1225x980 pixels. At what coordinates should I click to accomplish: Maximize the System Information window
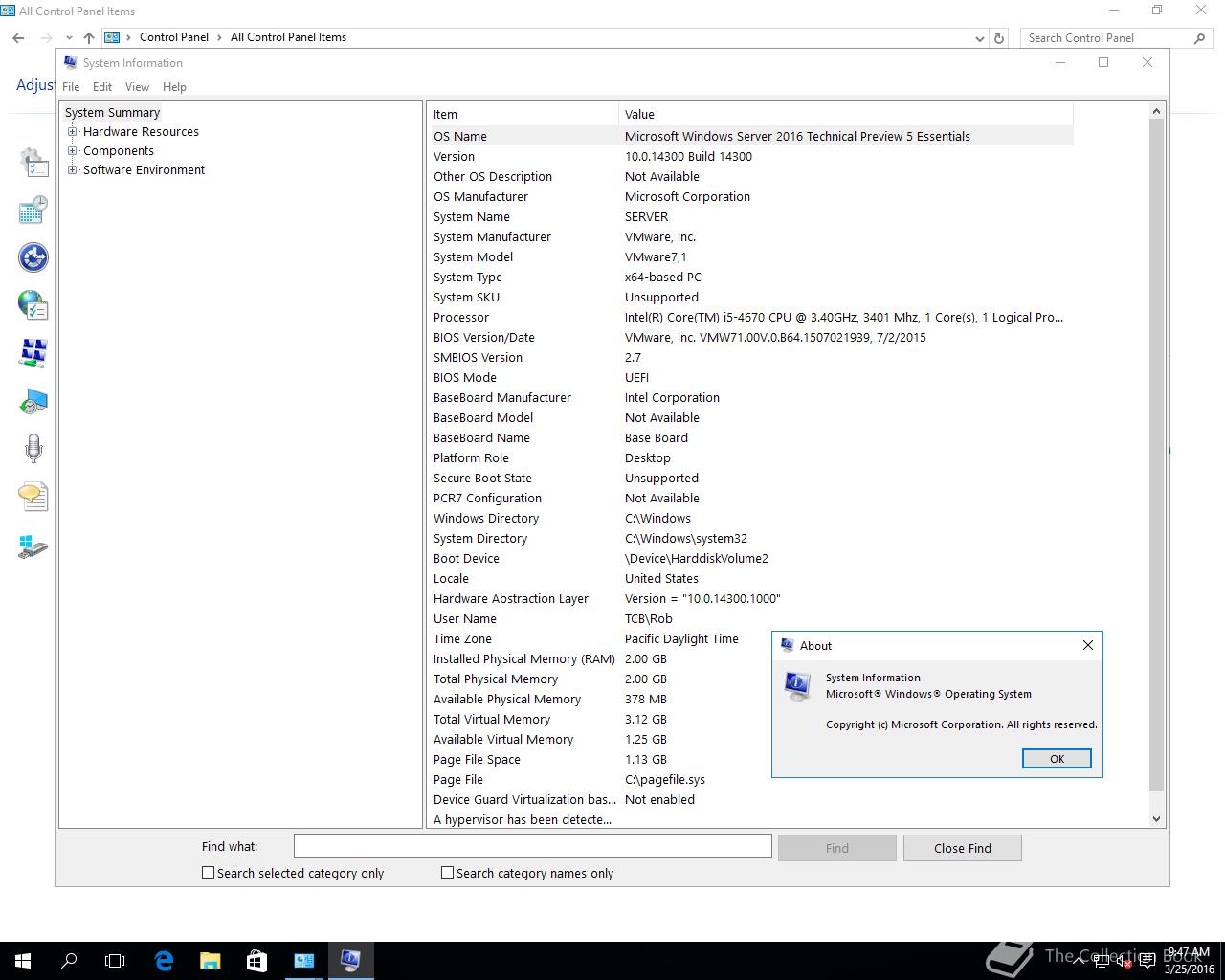click(x=1103, y=62)
